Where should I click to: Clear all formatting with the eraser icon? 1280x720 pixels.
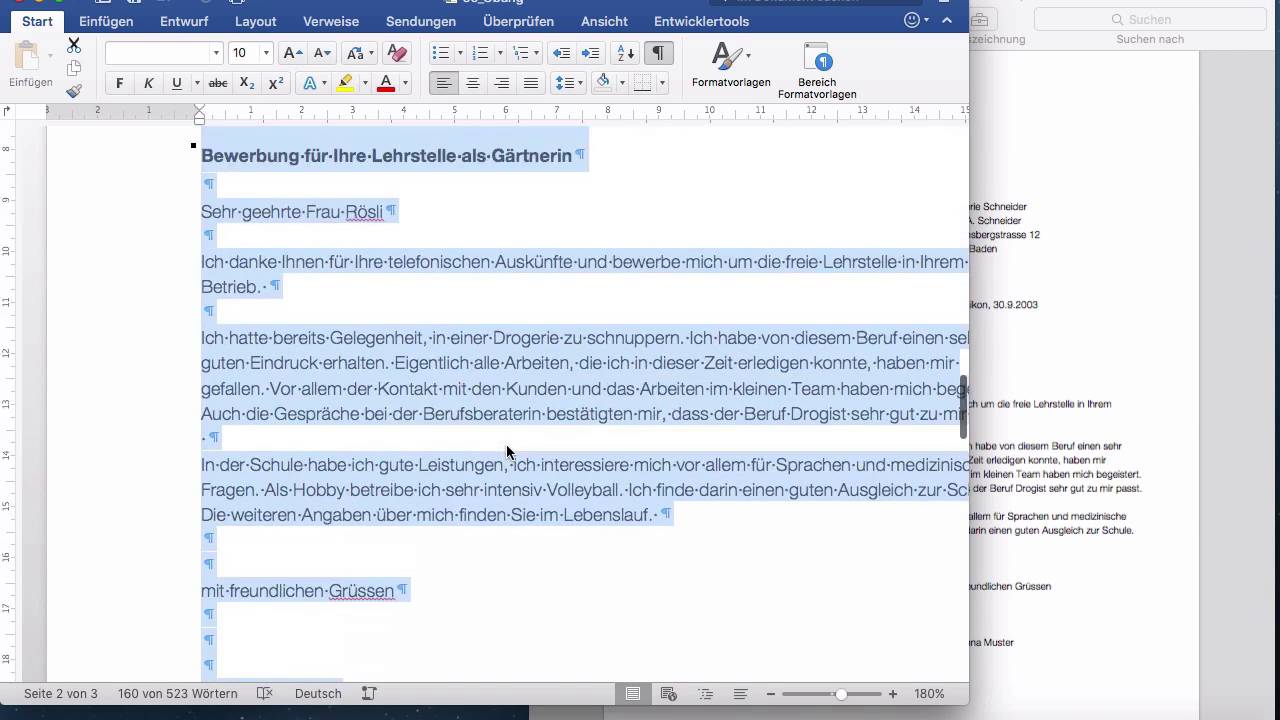pos(397,53)
